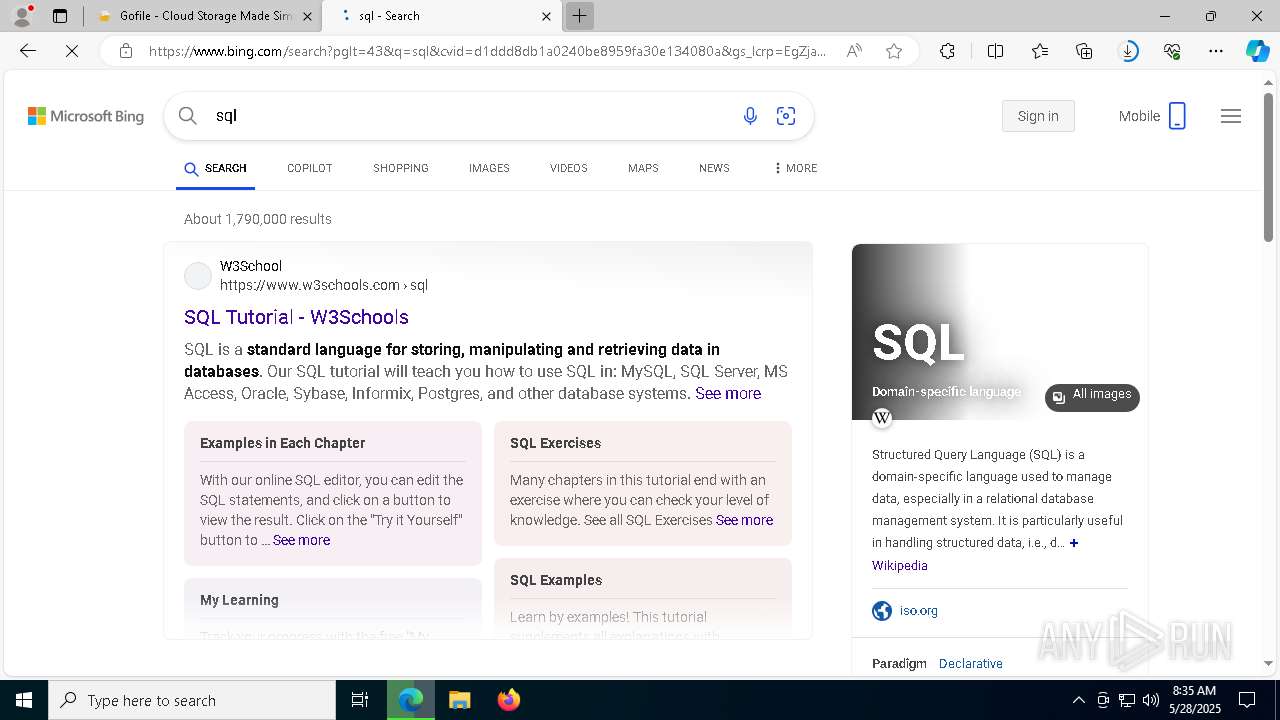The height and width of the screenshot is (720, 1280).
Task: Click the Sign in button
Action: click(x=1038, y=116)
